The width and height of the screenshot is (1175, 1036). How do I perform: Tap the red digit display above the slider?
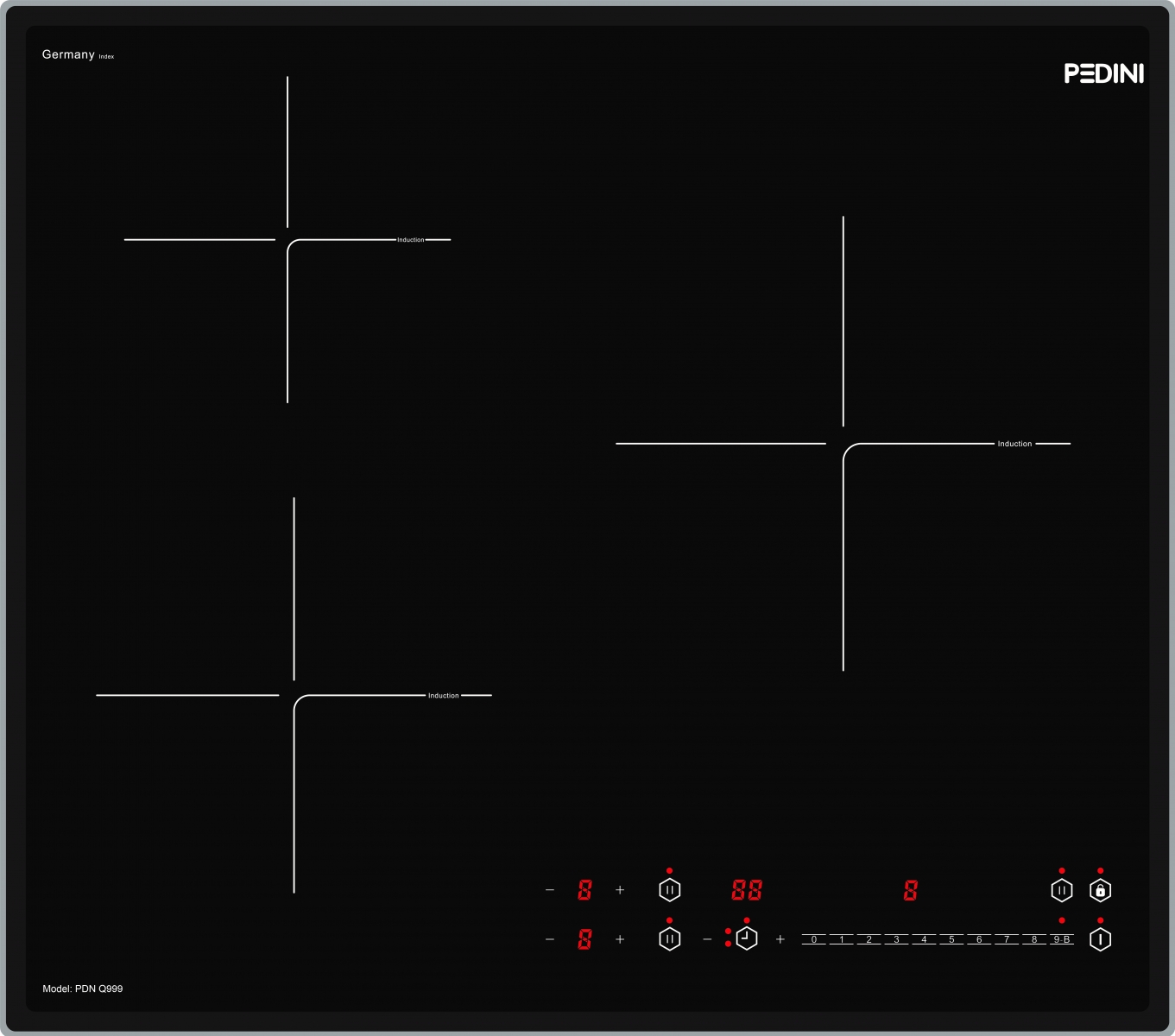[x=910, y=890]
